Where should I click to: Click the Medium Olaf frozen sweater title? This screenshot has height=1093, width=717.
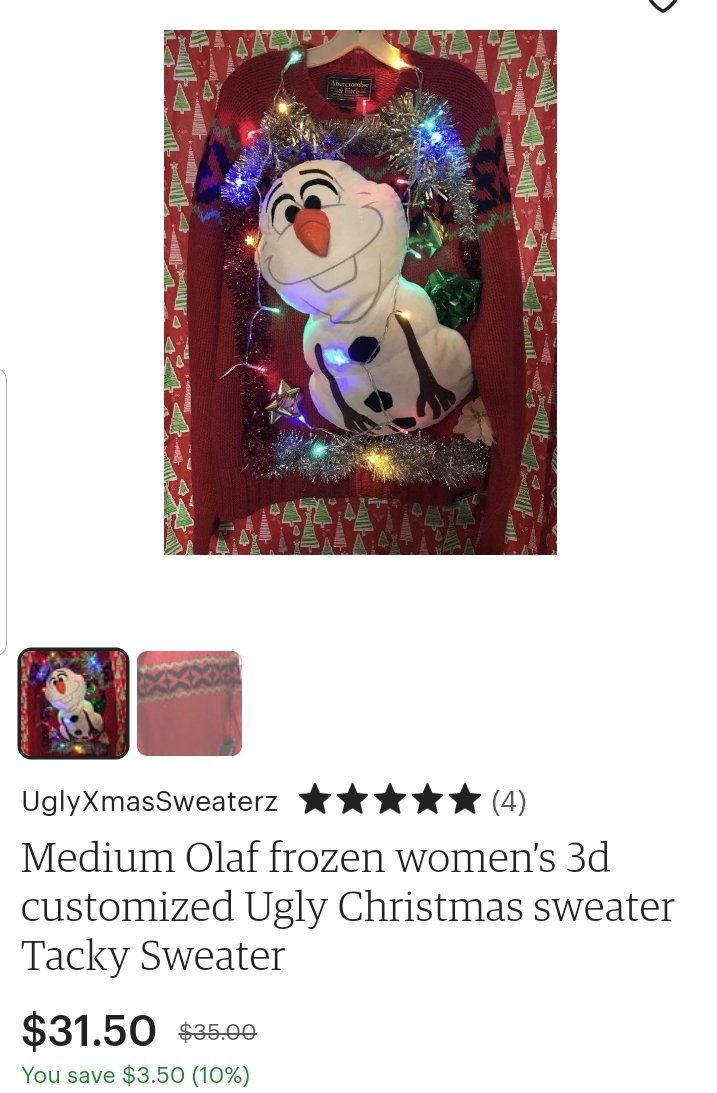pyautogui.click(x=347, y=906)
